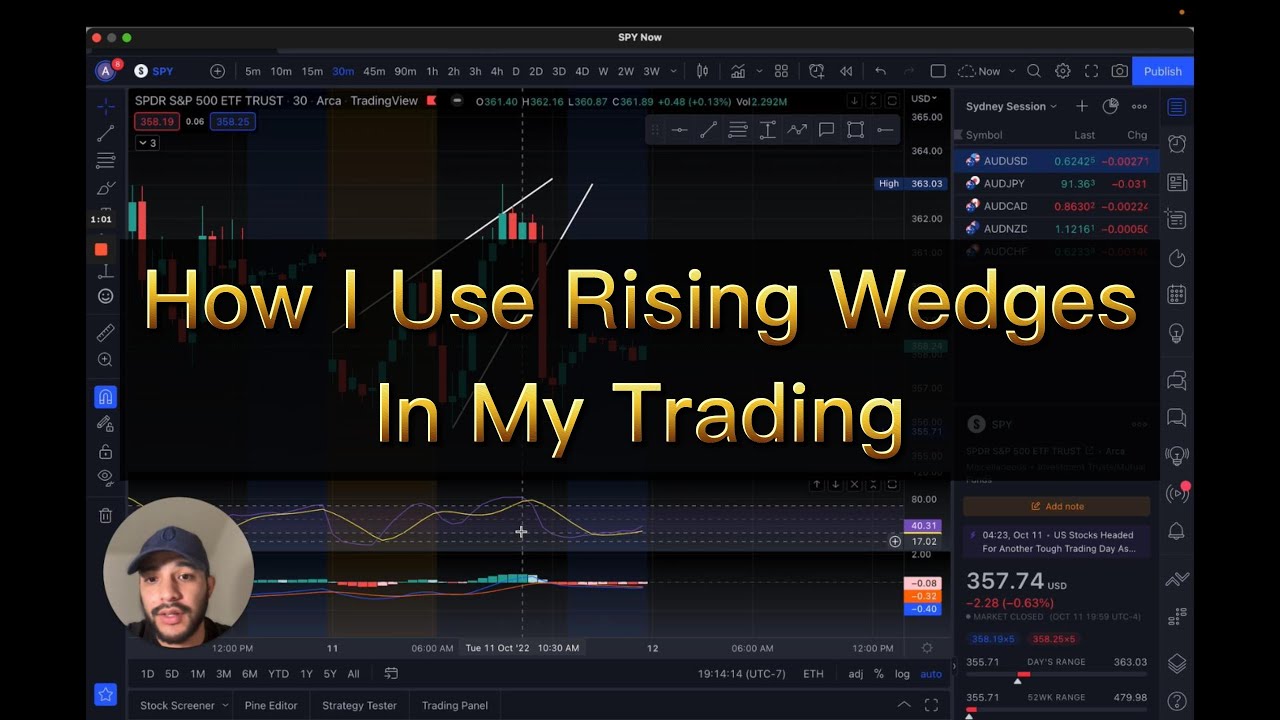The width and height of the screenshot is (1280, 720).
Task: Click the create alert clock icon
Action: (817, 71)
